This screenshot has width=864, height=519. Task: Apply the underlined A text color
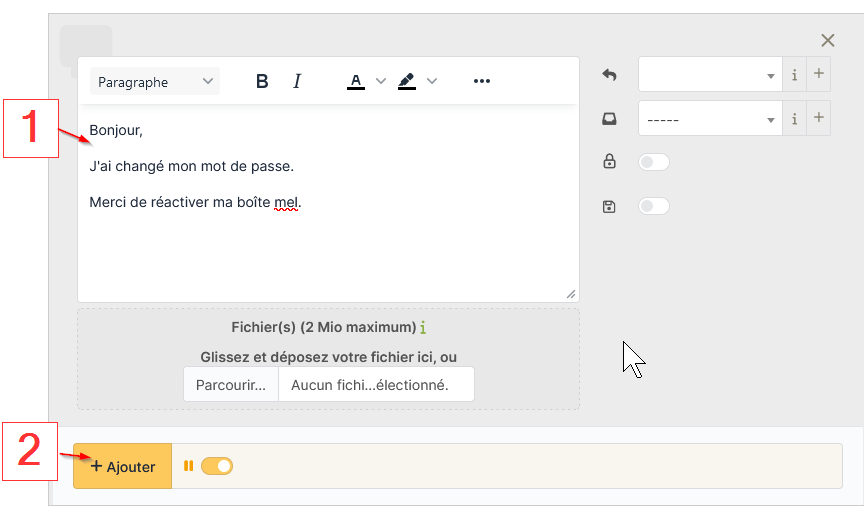[x=356, y=82]
